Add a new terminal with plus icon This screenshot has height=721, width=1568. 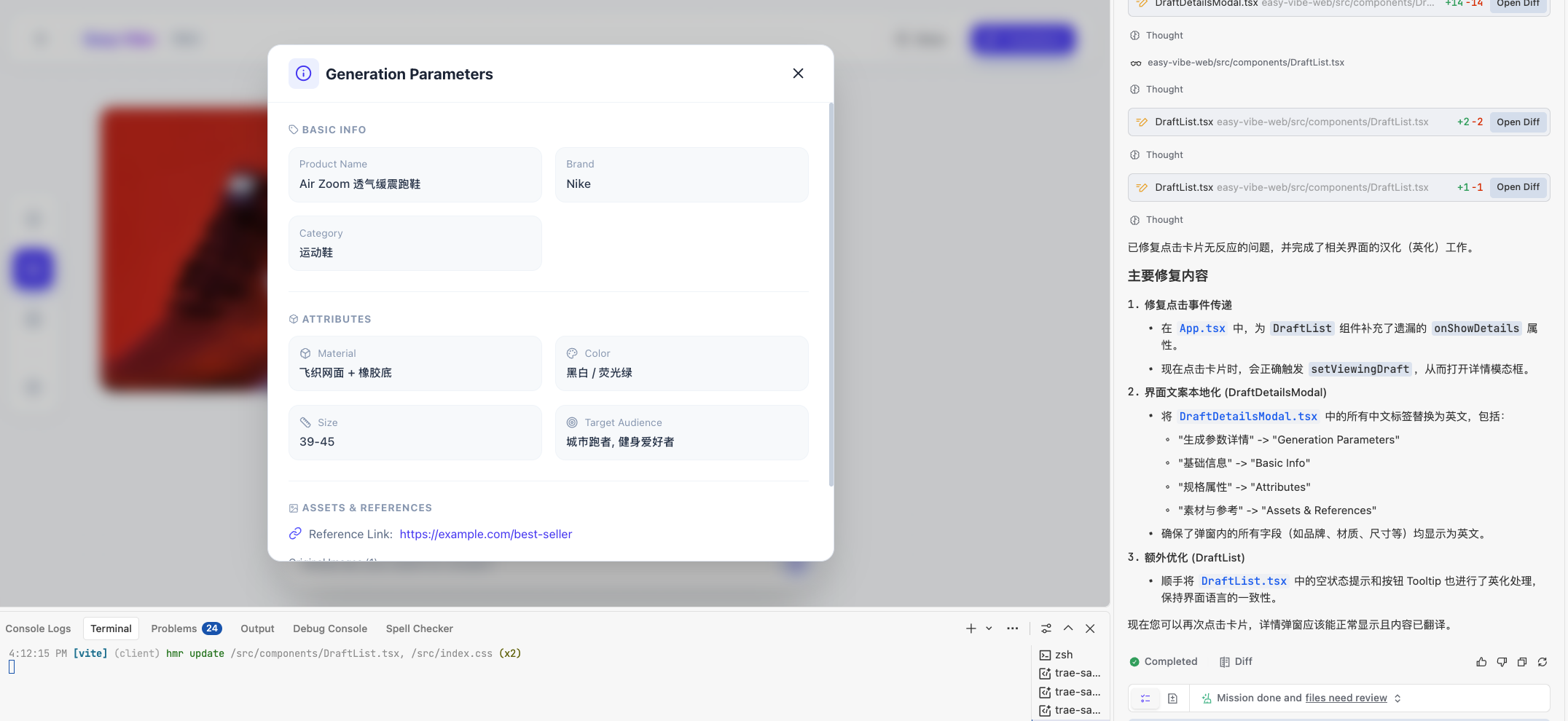tap(971, 629)
